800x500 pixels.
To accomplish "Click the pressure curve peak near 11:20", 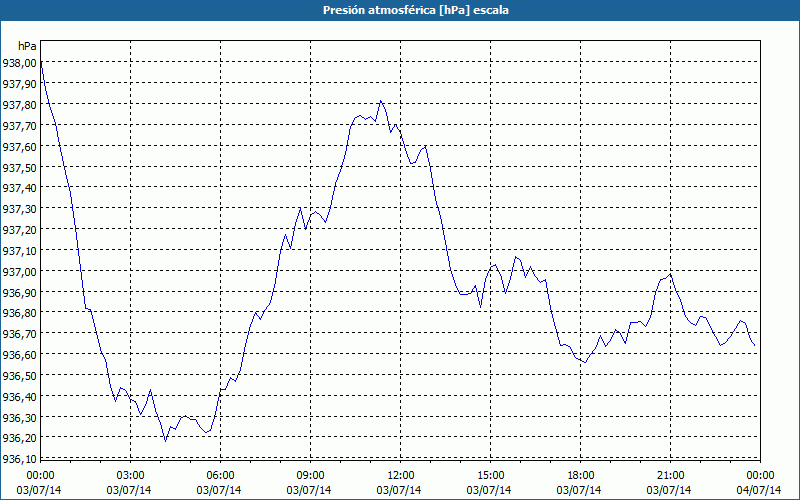I will 381,101.
